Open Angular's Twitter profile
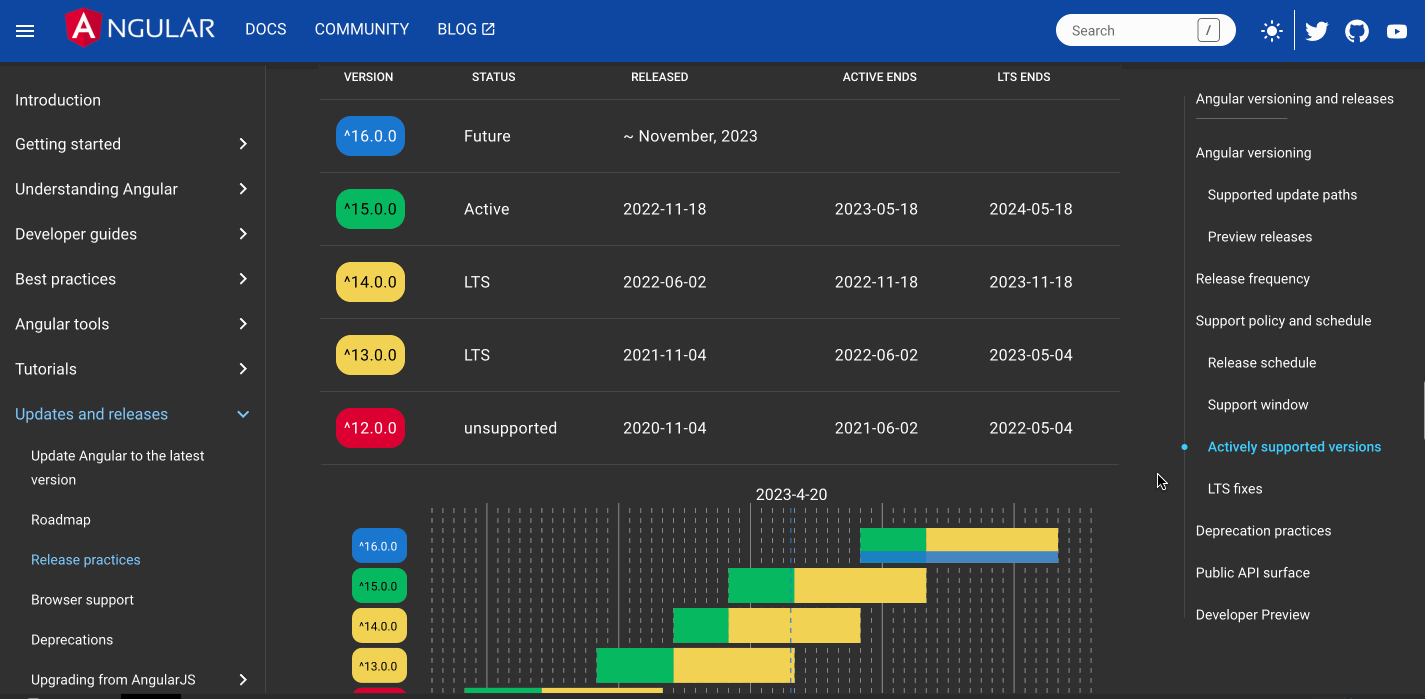1425x699 pixels. (1316, 30)
